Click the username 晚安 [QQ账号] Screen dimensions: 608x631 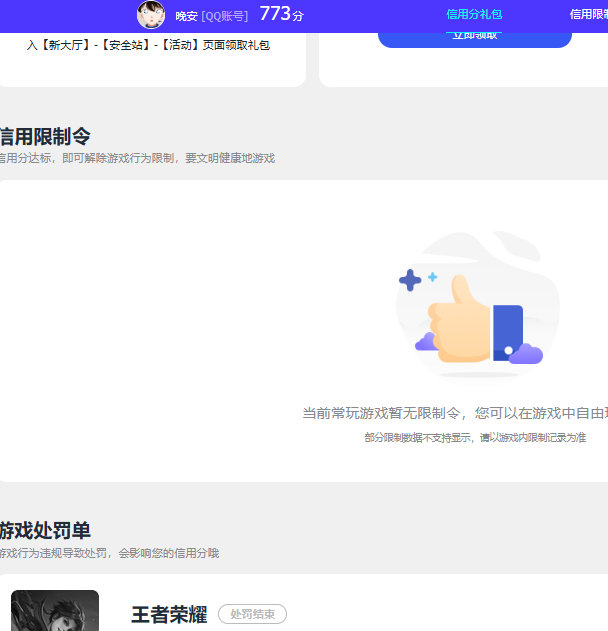click(211, 16)
